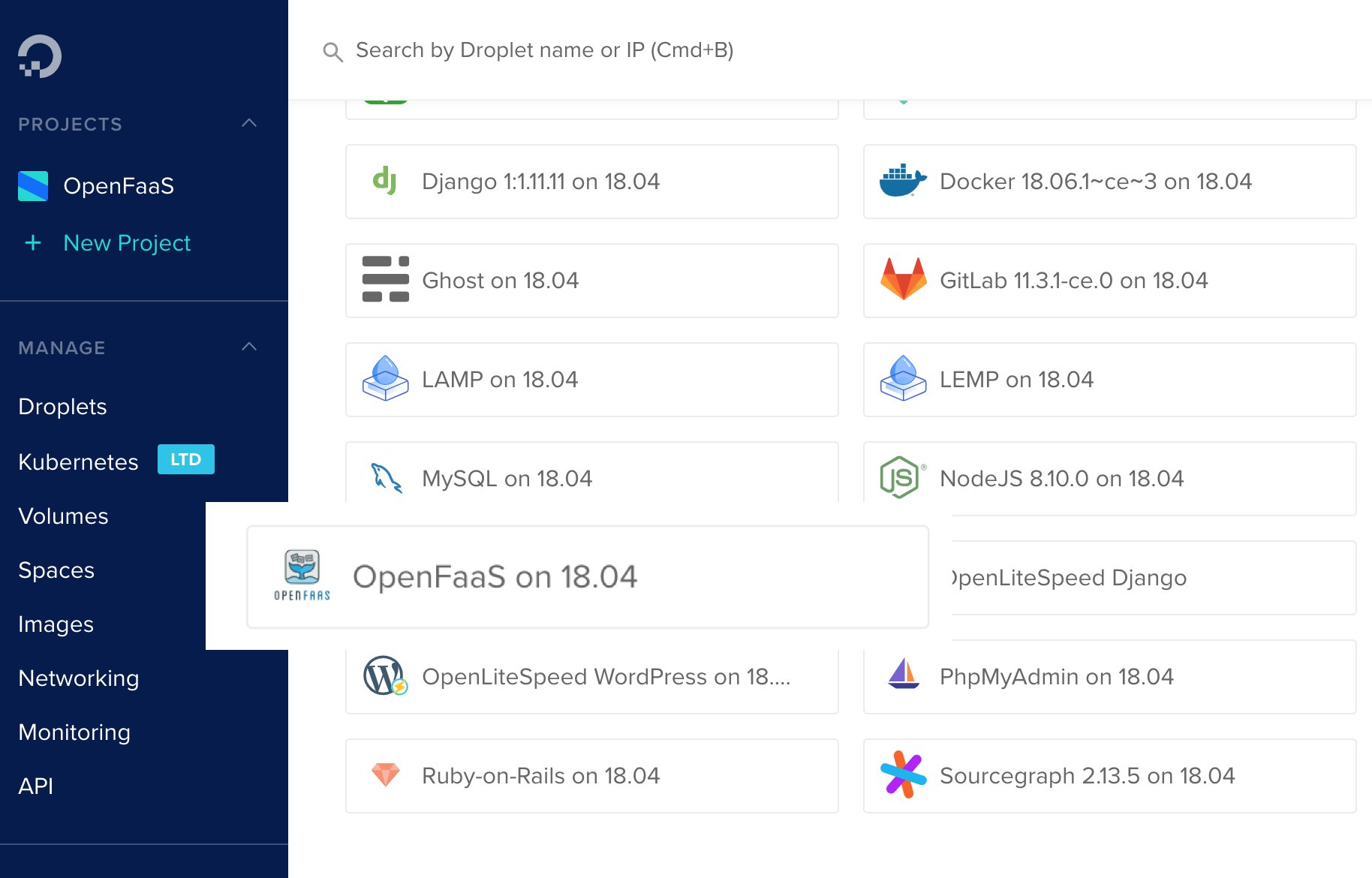Click the DigitalOcean logo
The image size is (1372, 878).
[40, 56]
